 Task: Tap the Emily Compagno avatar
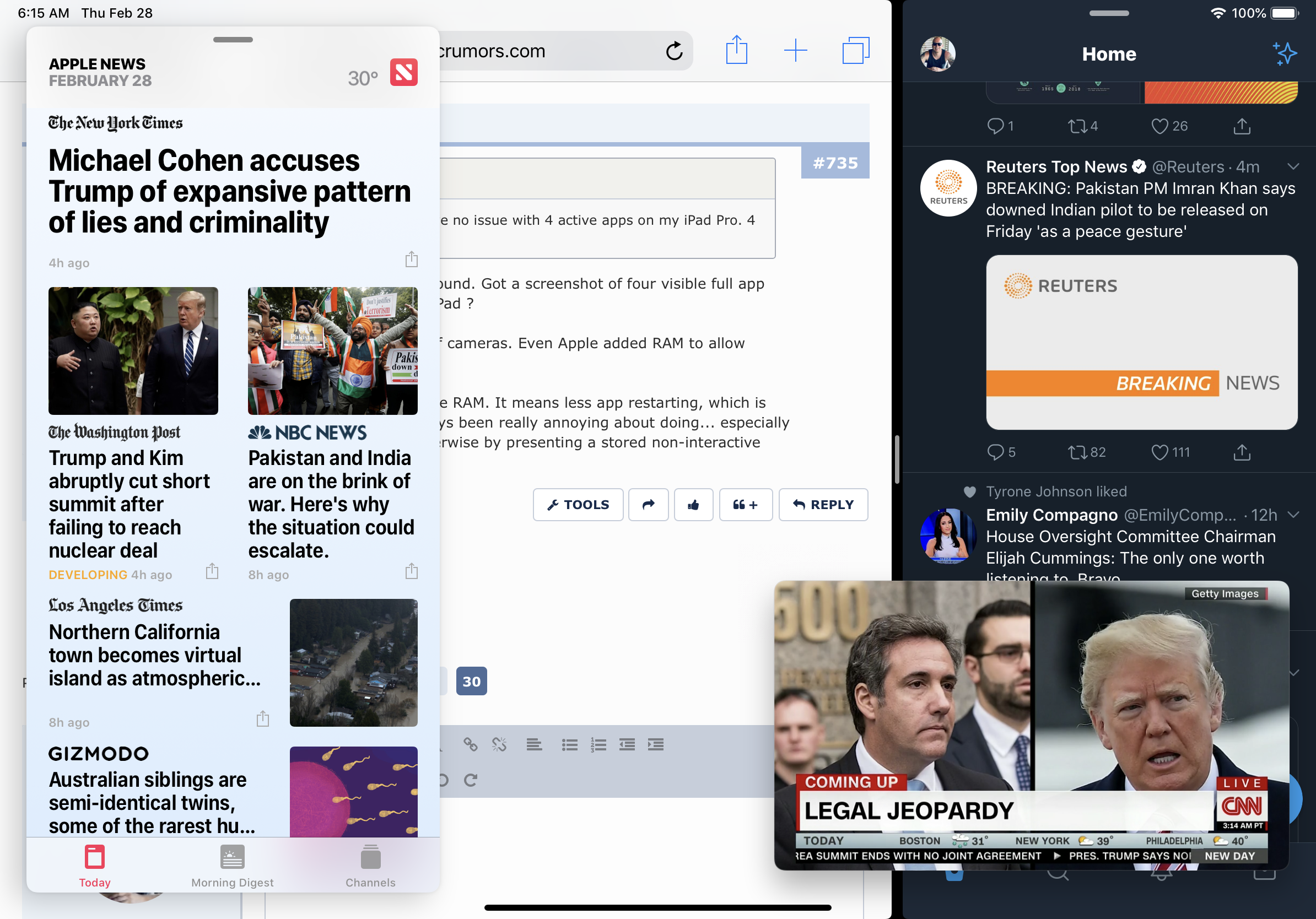[x=948, y=536]
